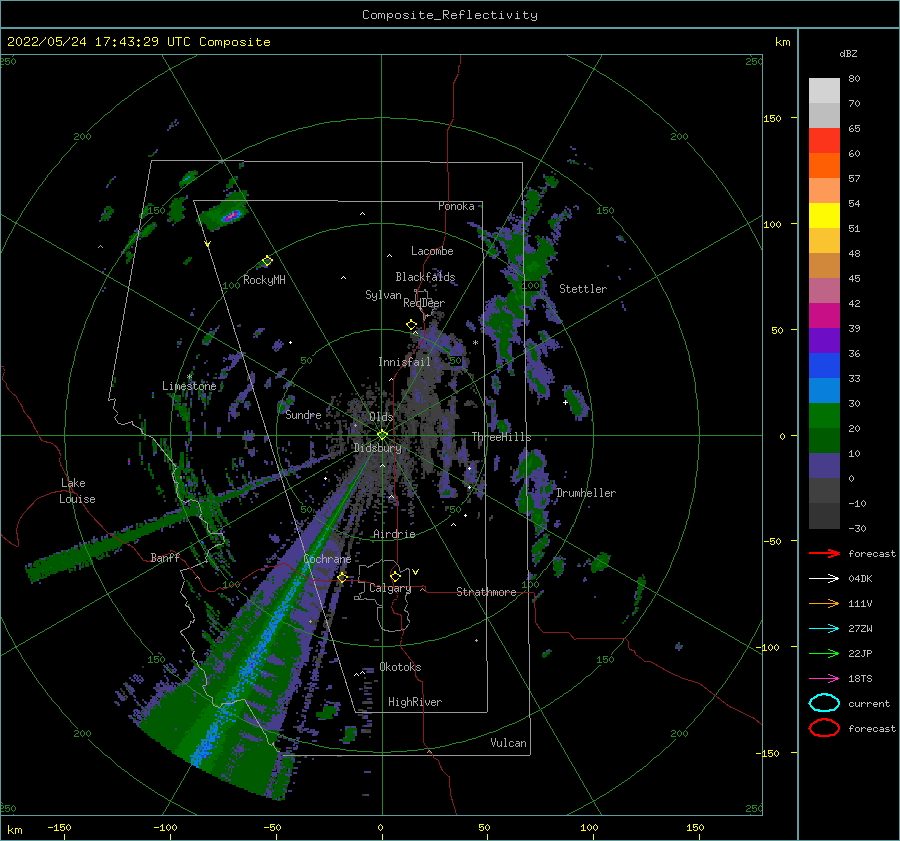Click the Olds town label
The image size is (900, 841).
coord(381,417)
